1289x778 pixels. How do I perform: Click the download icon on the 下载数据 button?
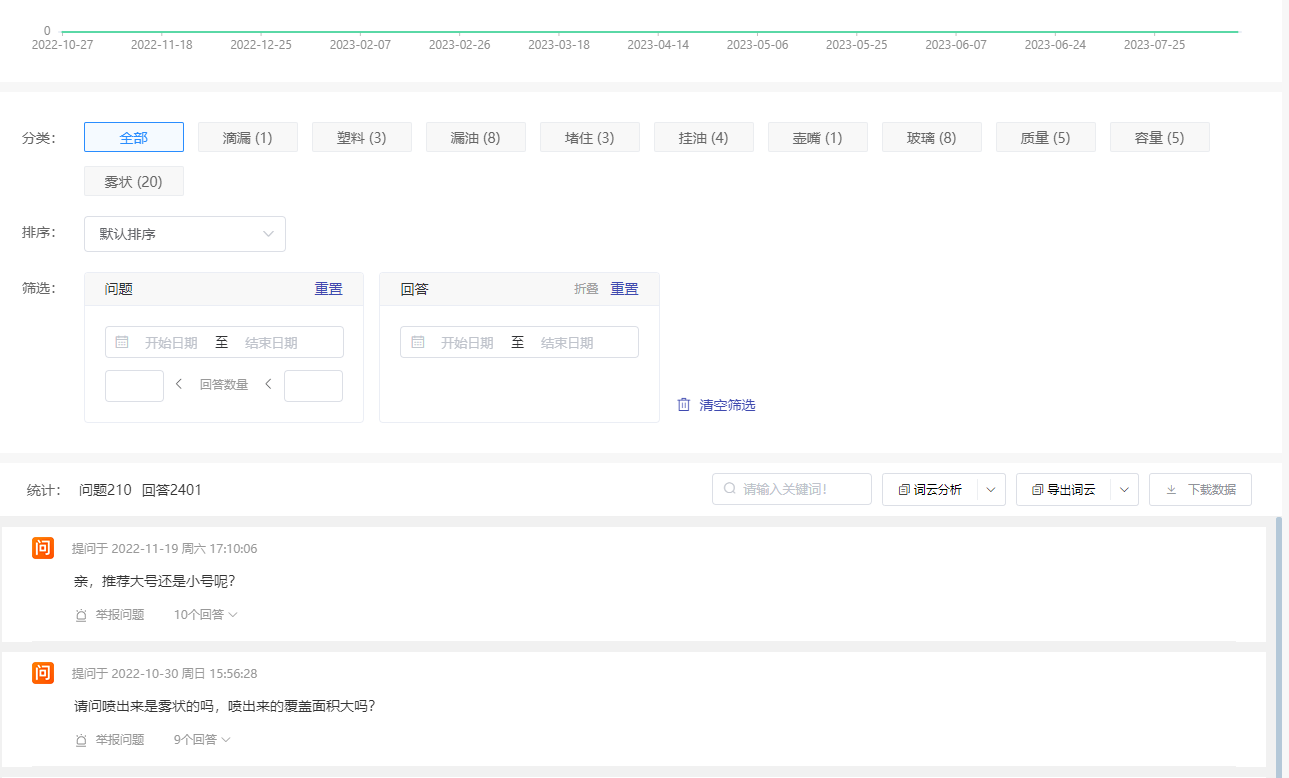coord(1170,489)
